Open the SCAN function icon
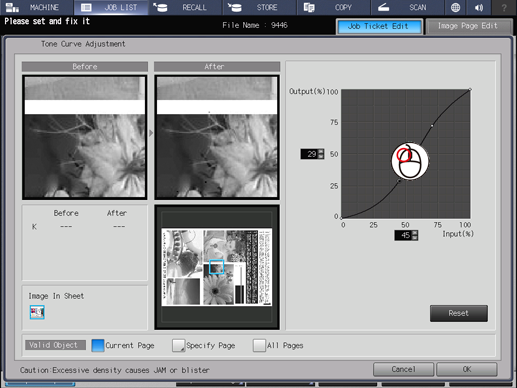This screenshot has width=517, height=388. pos(383,7)
